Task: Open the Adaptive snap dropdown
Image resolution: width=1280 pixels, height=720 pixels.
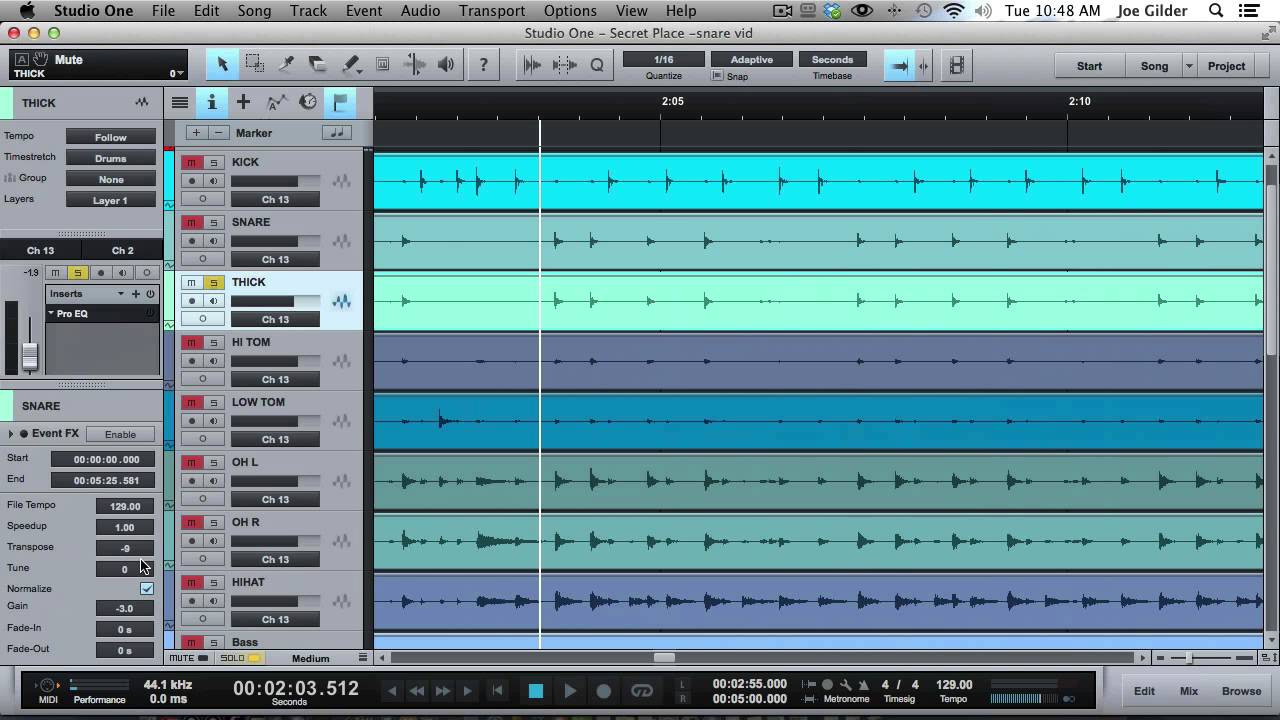Action: pos(752,60)
